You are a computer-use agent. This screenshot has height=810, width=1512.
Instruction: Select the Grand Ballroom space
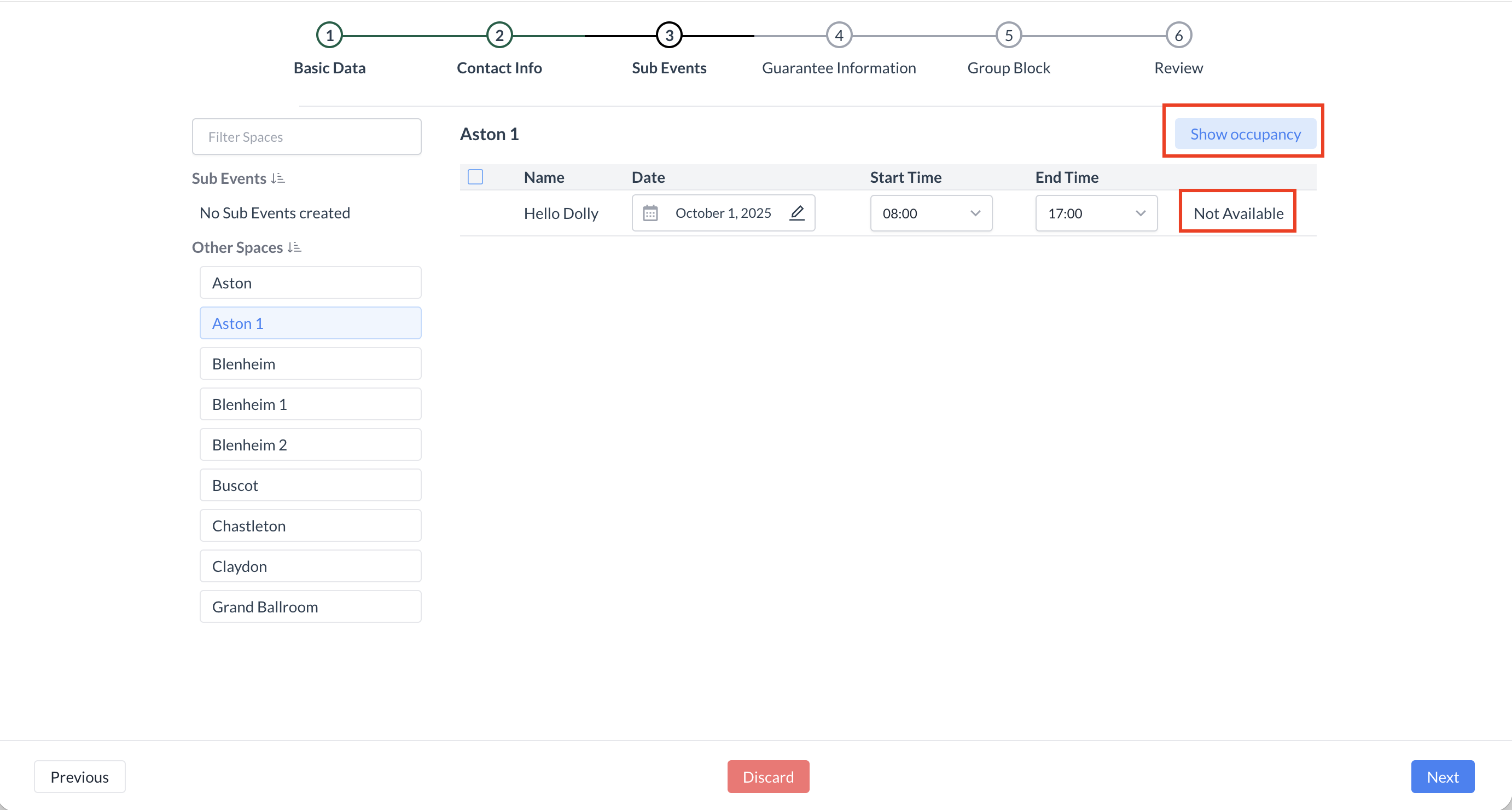(310, 607)
